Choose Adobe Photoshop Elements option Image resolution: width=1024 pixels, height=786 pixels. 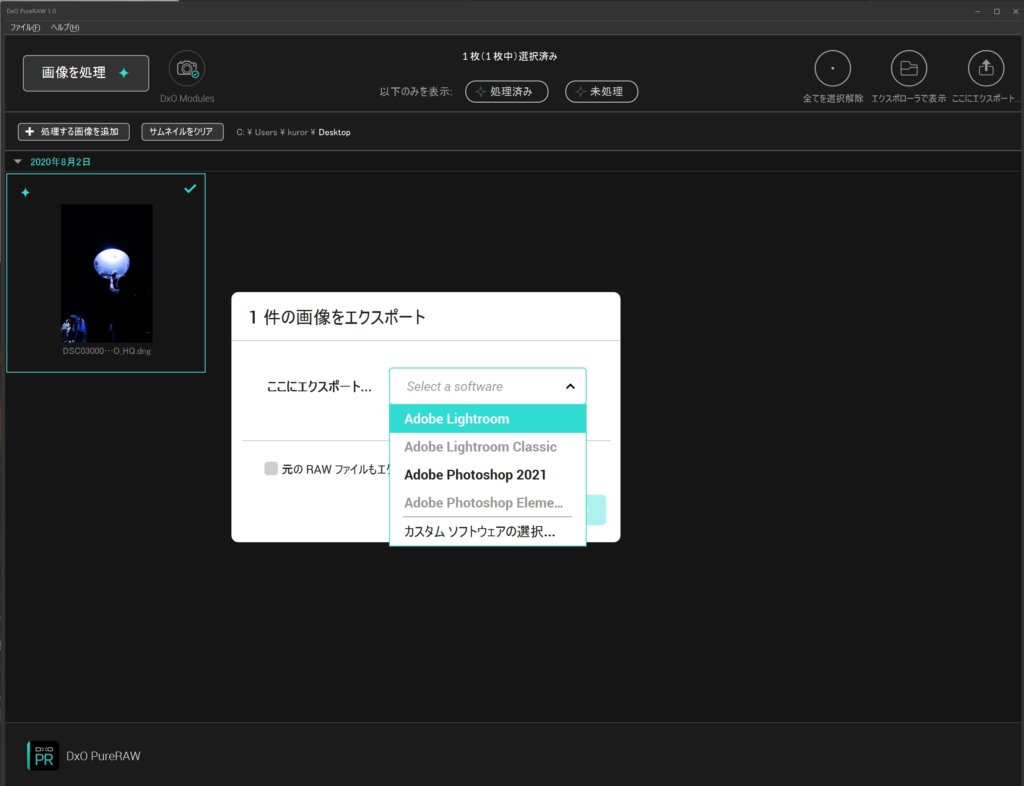pos(487,503)
